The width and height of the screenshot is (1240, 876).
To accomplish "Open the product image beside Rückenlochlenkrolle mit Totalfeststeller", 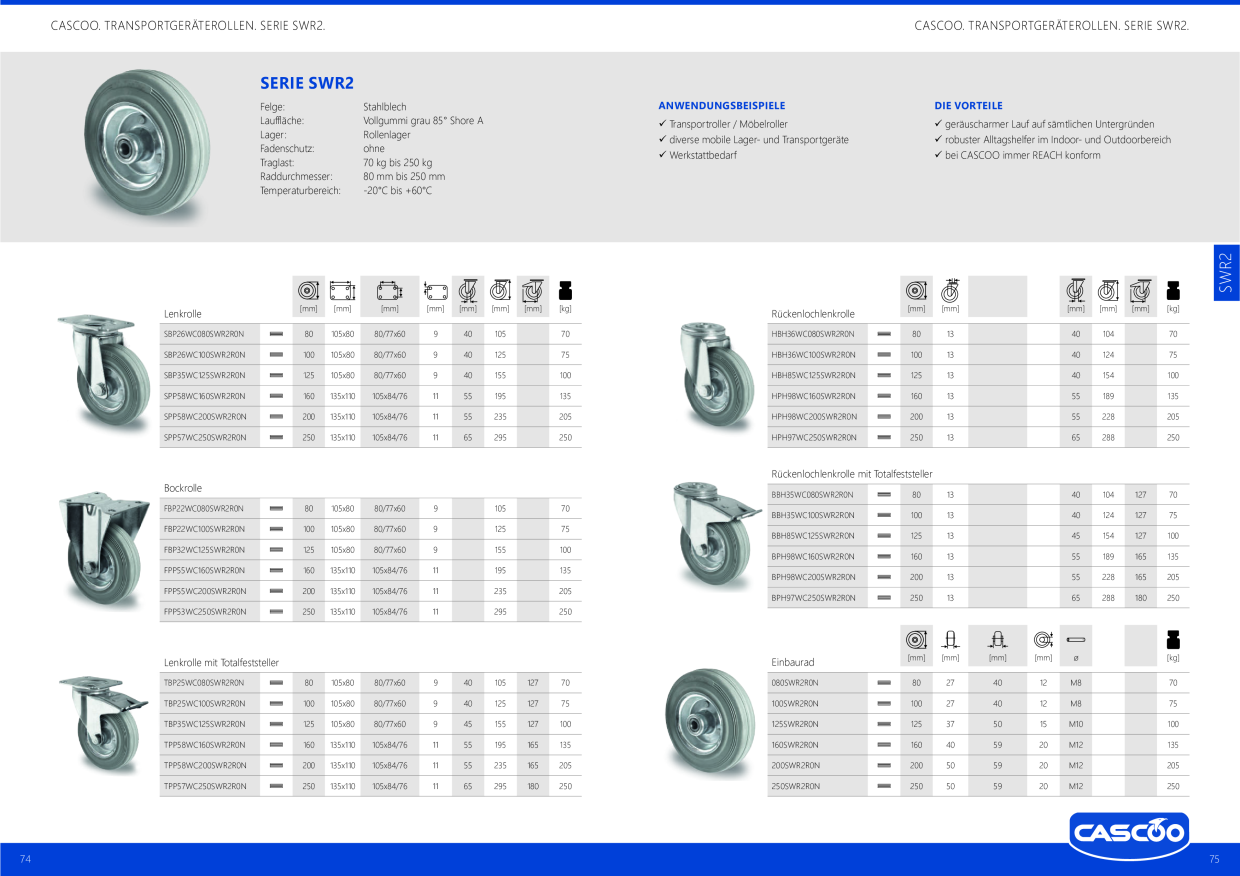I will [717, 535].
